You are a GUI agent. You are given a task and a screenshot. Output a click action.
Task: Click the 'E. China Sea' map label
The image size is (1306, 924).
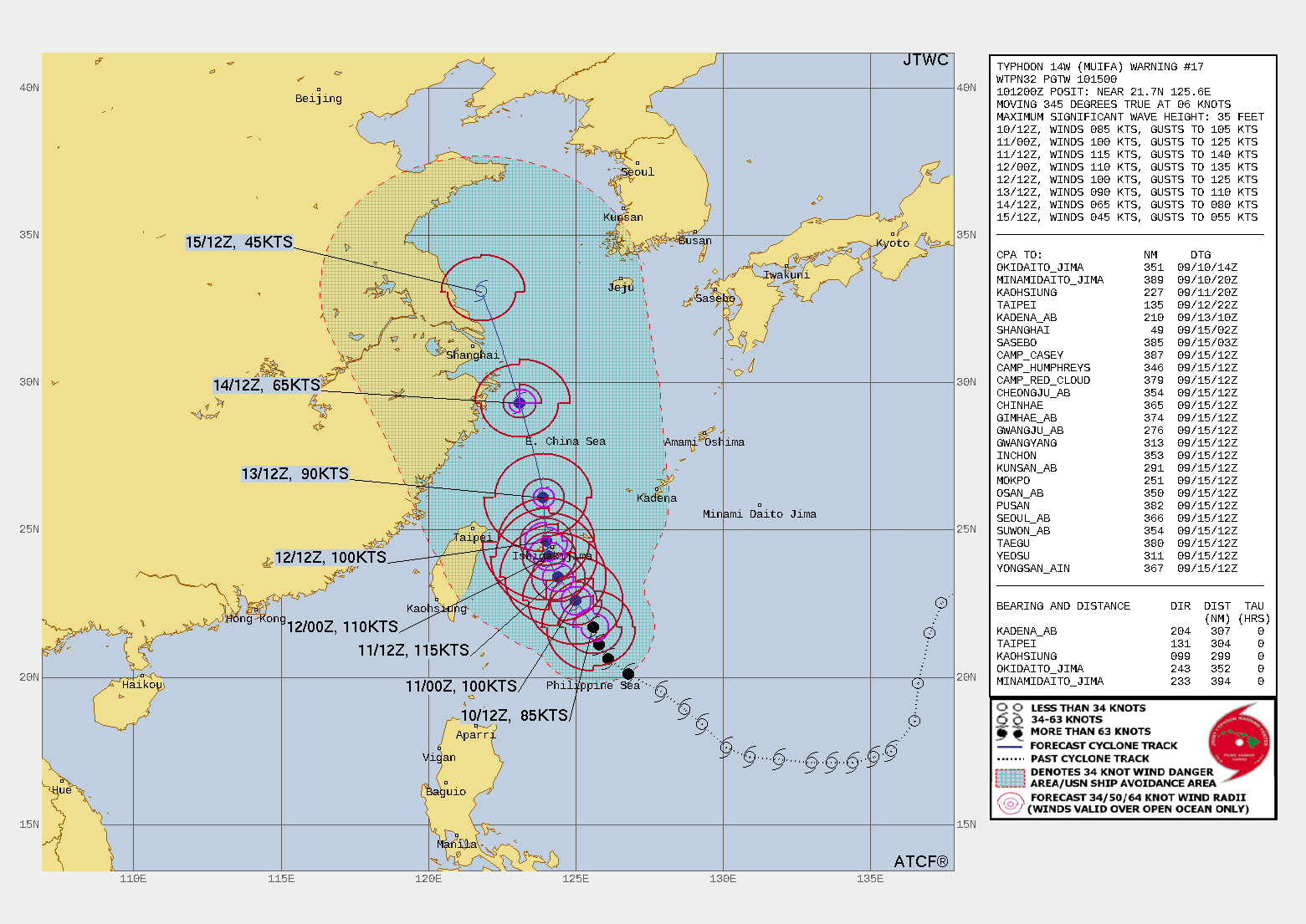[x=566, y=442]
